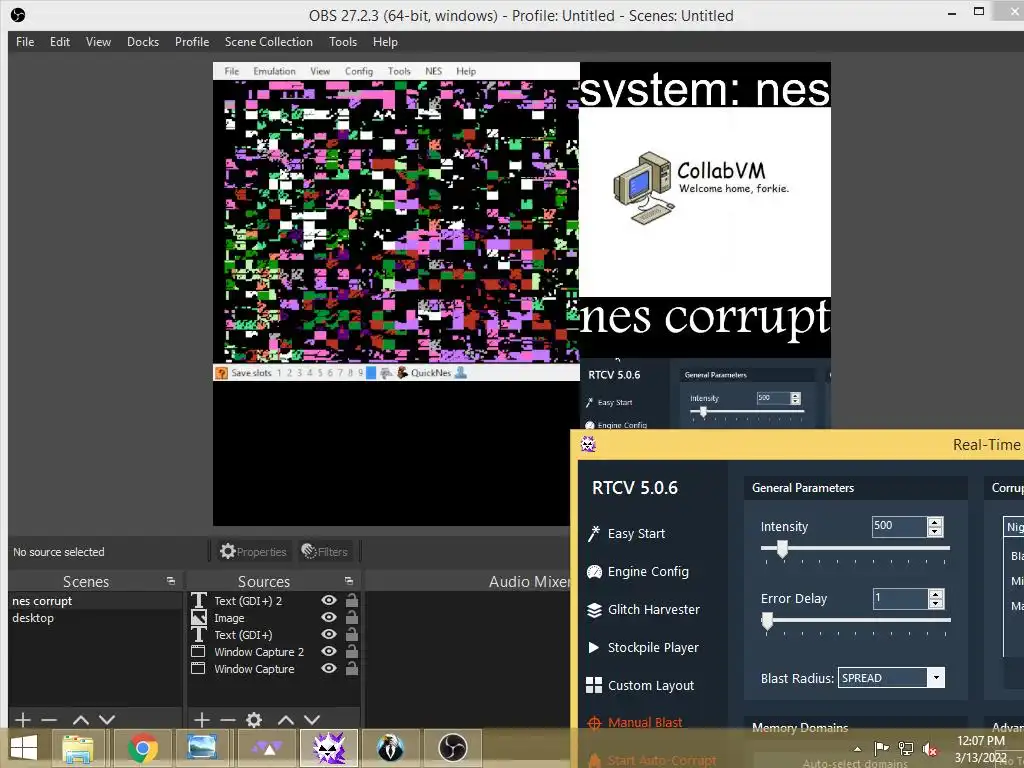Lock the Window Capture 2 source

(351, 651)
